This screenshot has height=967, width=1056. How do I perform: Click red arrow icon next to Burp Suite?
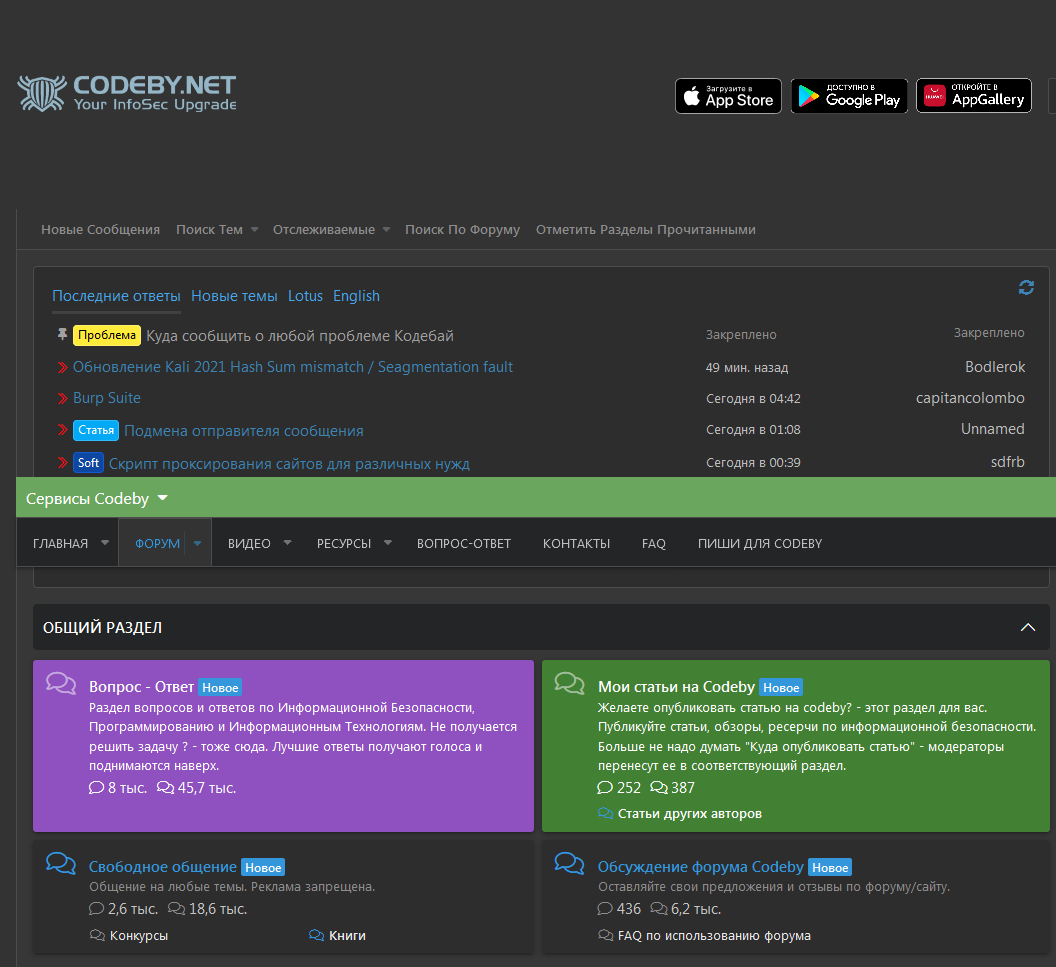(62, 398)
